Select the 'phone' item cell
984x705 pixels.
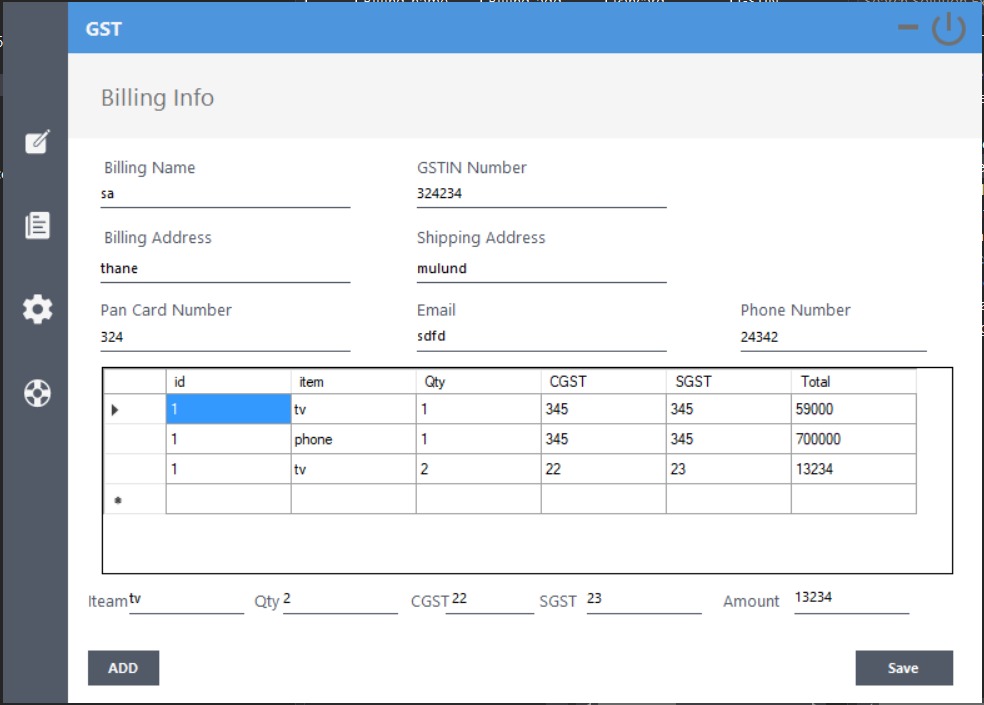pos(353,439)
